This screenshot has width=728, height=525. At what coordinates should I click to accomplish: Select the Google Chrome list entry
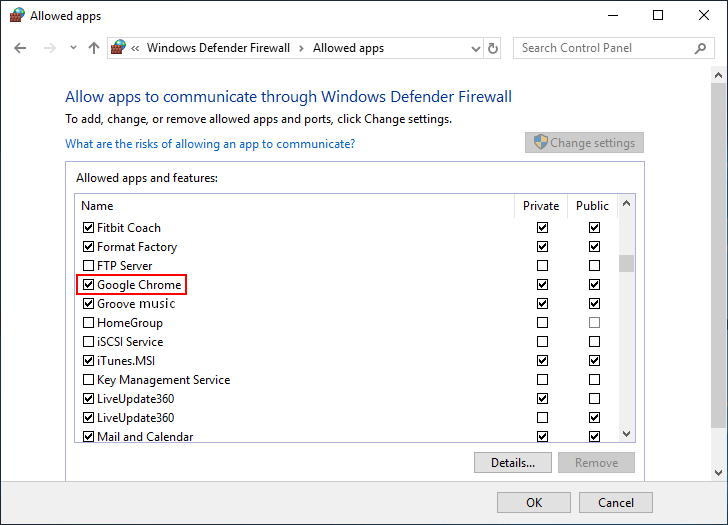click(139, 285)
